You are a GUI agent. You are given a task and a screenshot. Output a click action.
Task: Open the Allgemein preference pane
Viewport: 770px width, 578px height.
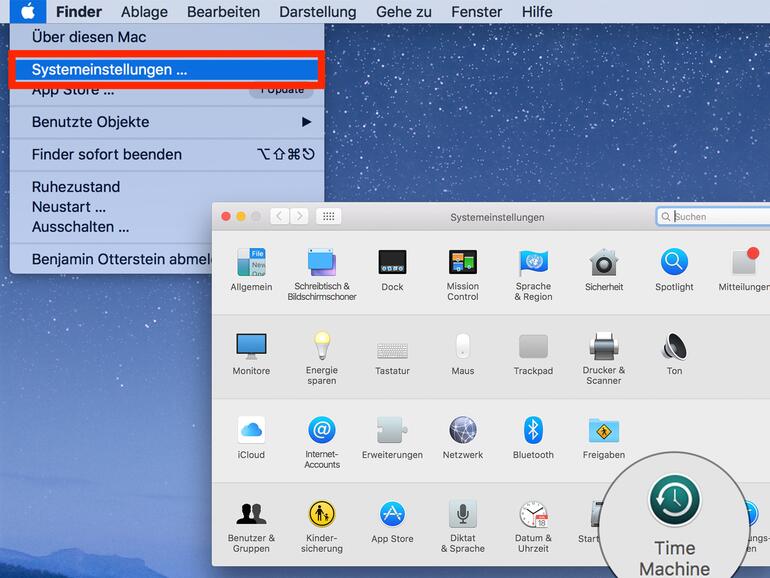click(x=251, y=270)
